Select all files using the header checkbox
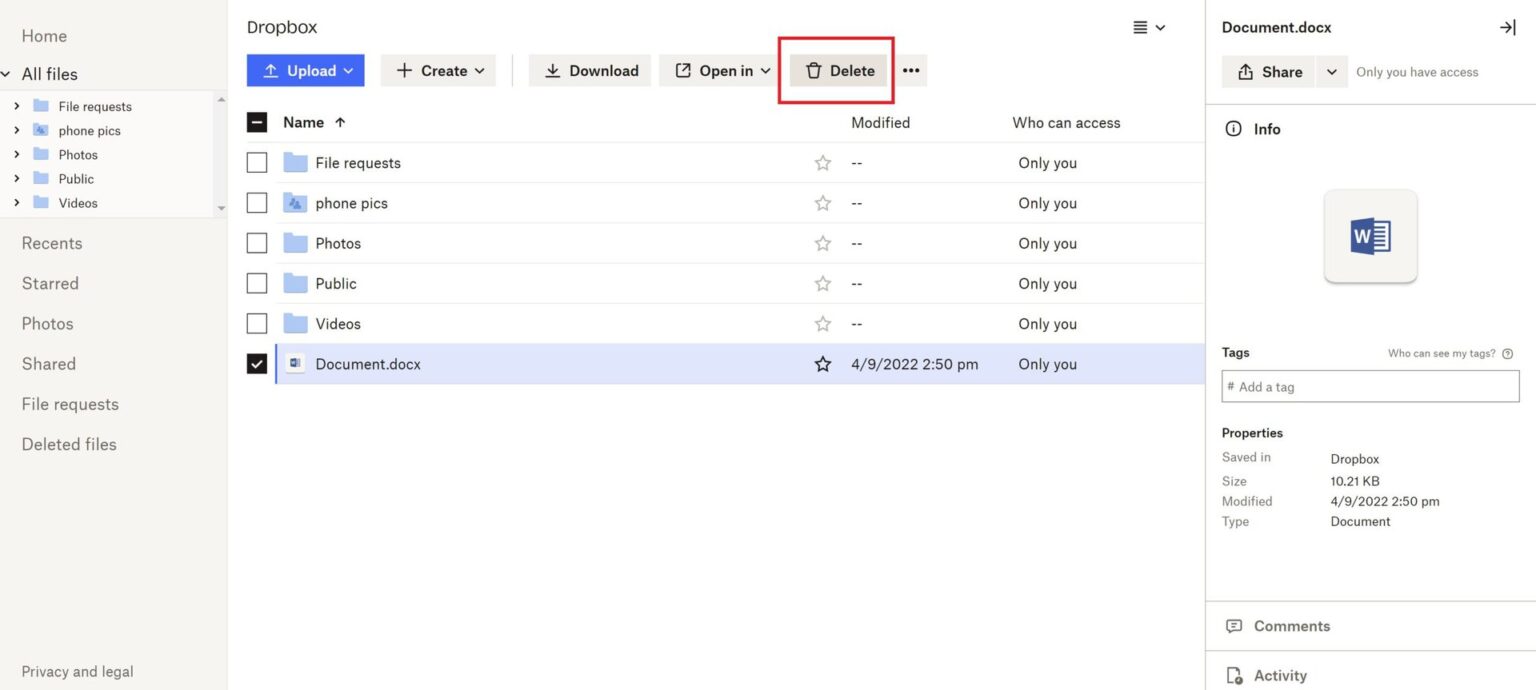Screen dimensions: 1536x690 coord(256,121)
